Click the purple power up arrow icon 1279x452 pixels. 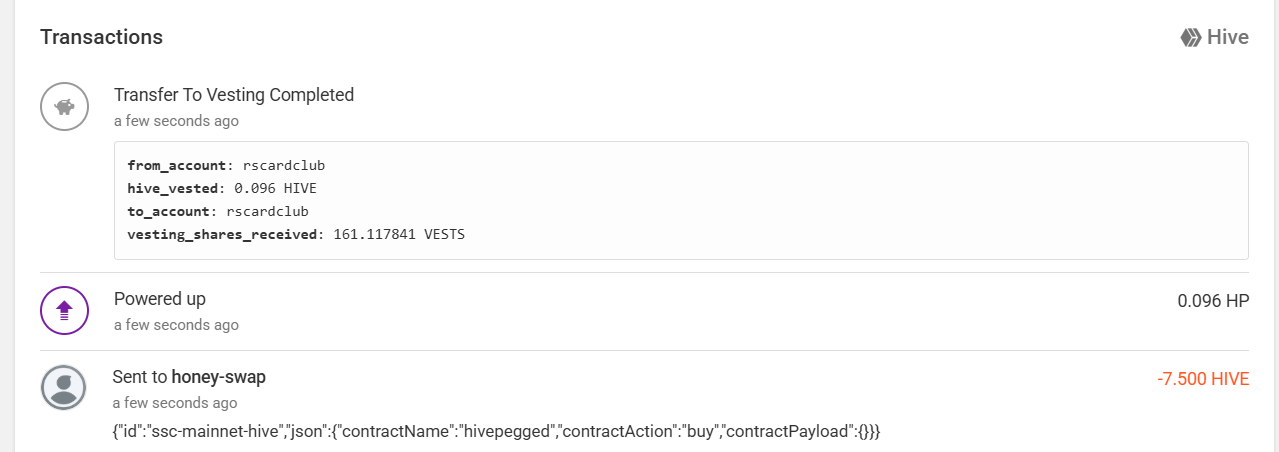65,311
